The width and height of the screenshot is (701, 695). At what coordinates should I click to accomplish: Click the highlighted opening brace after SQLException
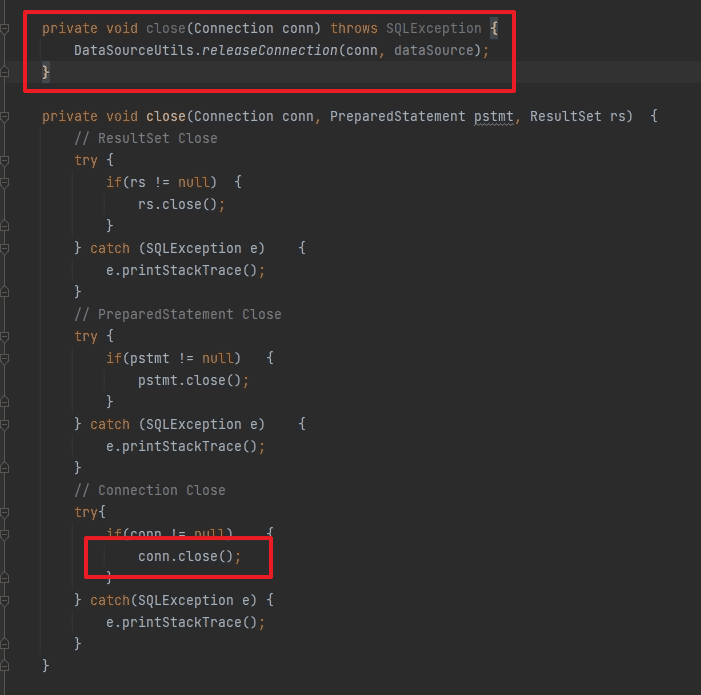coord(494,29)
